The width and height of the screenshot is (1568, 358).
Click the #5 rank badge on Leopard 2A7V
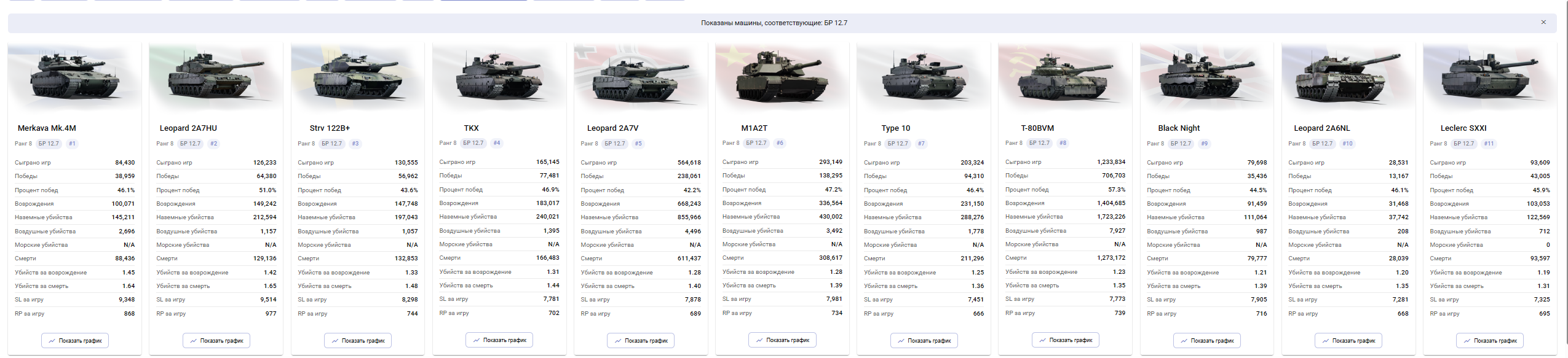(638, 144)
